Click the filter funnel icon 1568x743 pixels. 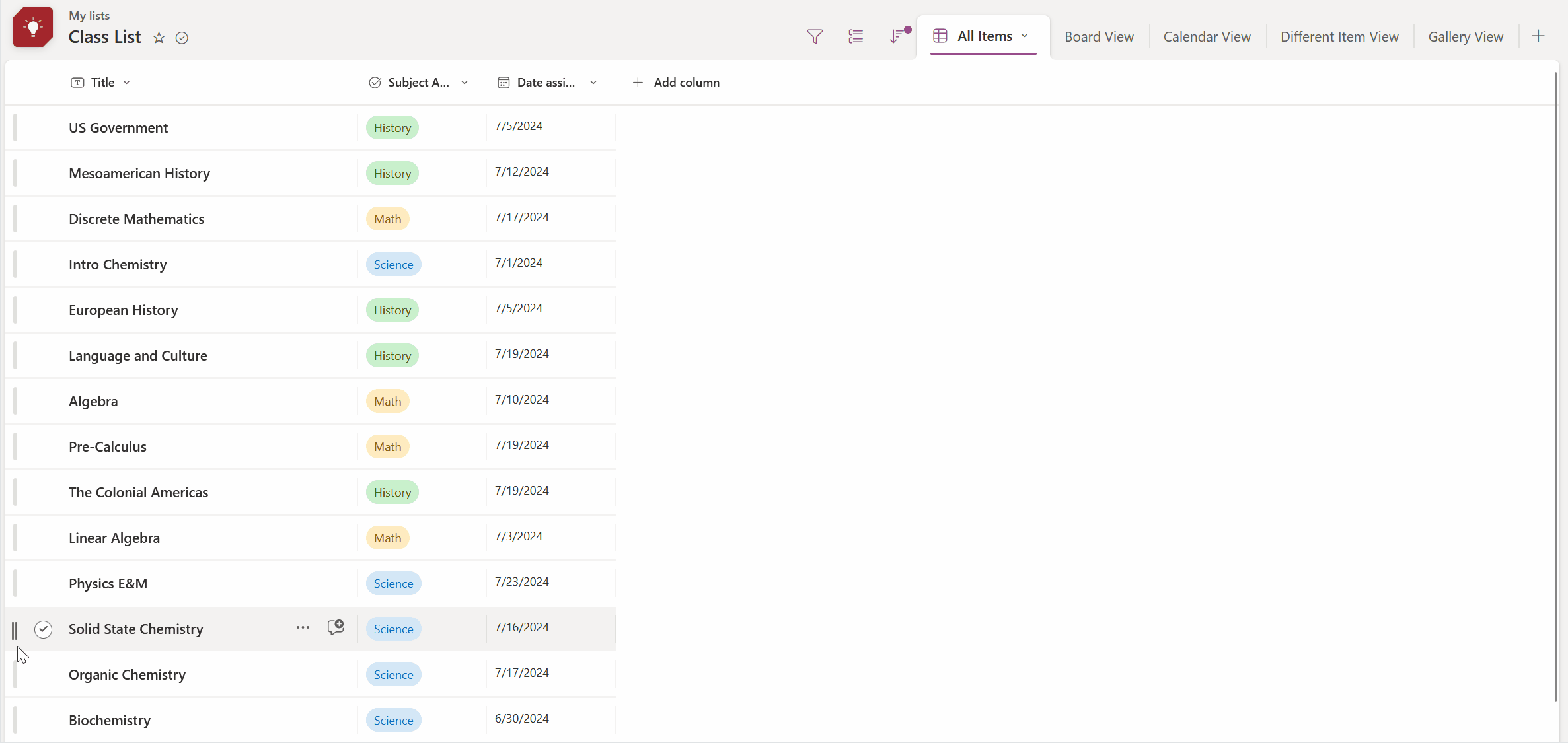click(x=815, y=37)
